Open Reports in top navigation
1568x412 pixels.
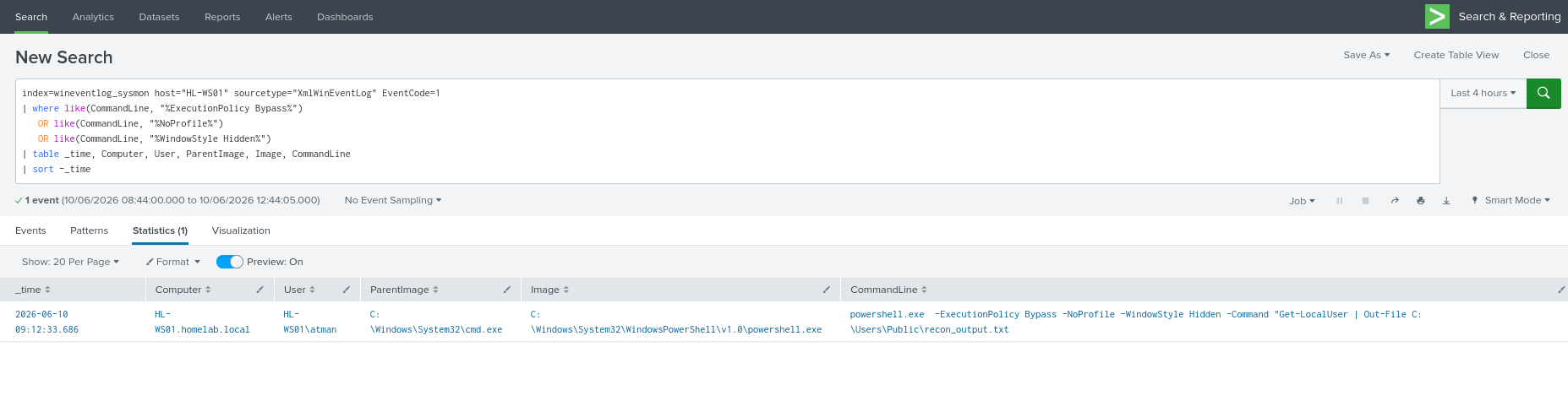click(222, 17)
